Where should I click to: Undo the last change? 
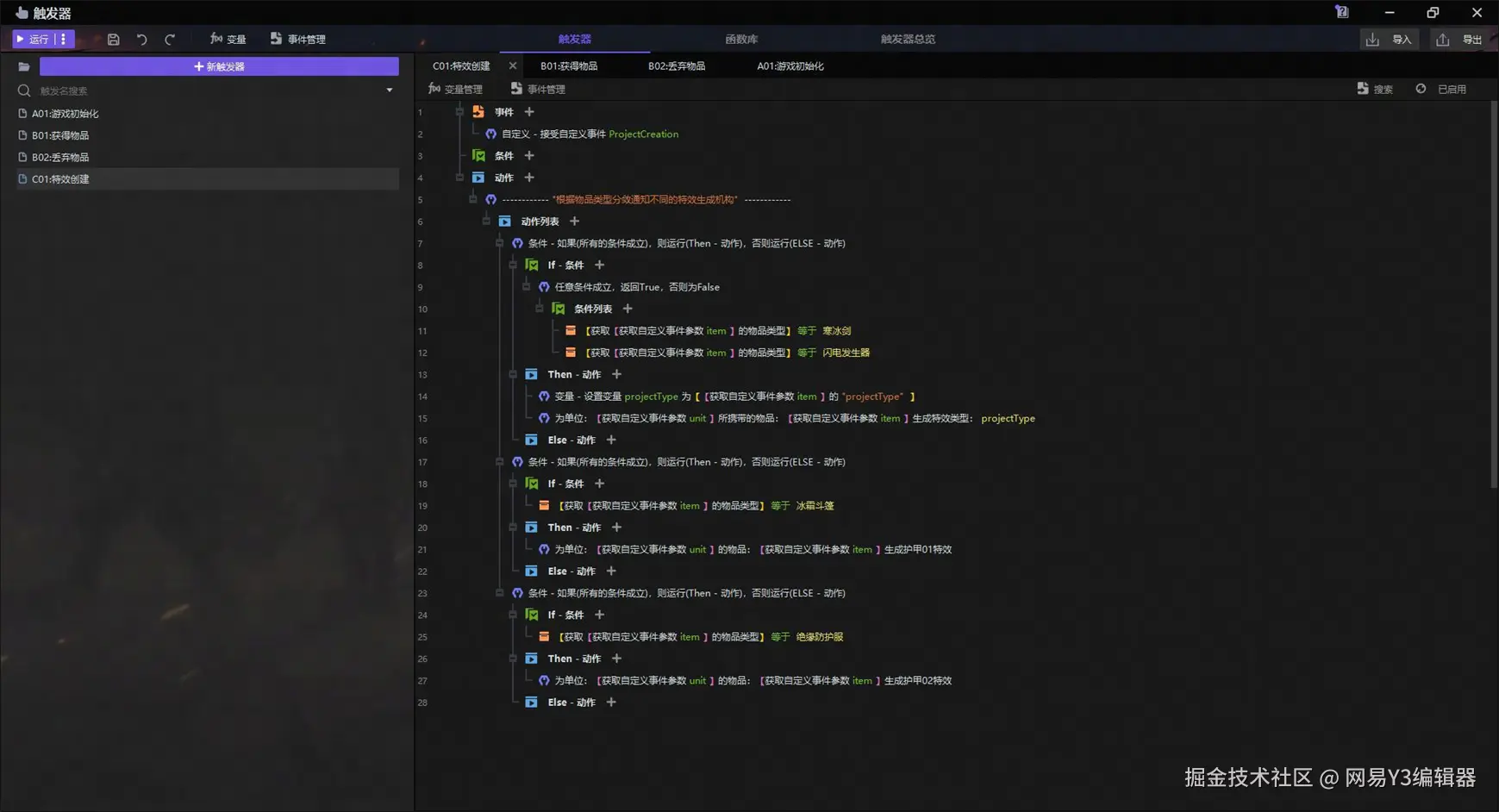(x=142, y=40)
